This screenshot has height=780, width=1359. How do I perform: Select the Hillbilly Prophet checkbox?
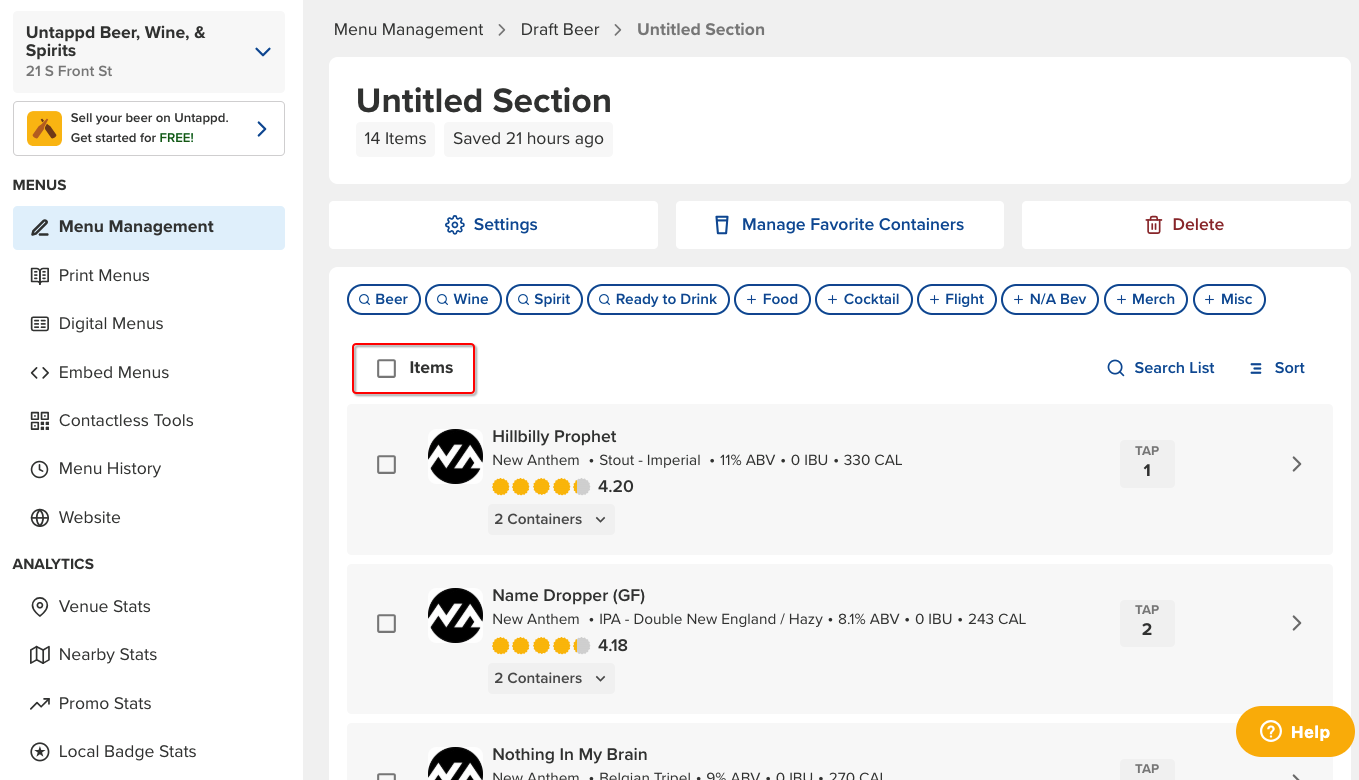click(x=386, y=465)
